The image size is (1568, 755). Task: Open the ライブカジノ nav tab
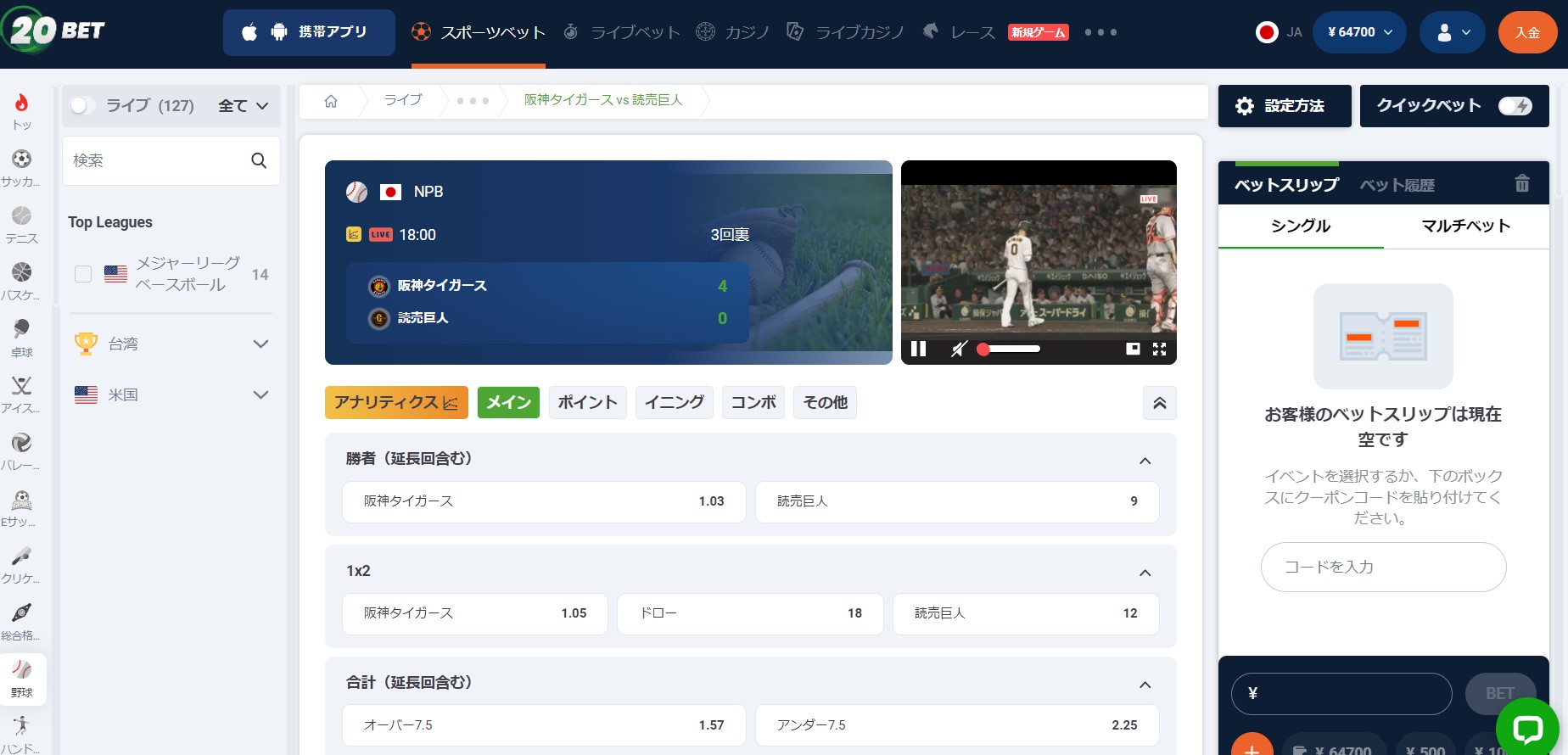(x=845, y=32)
